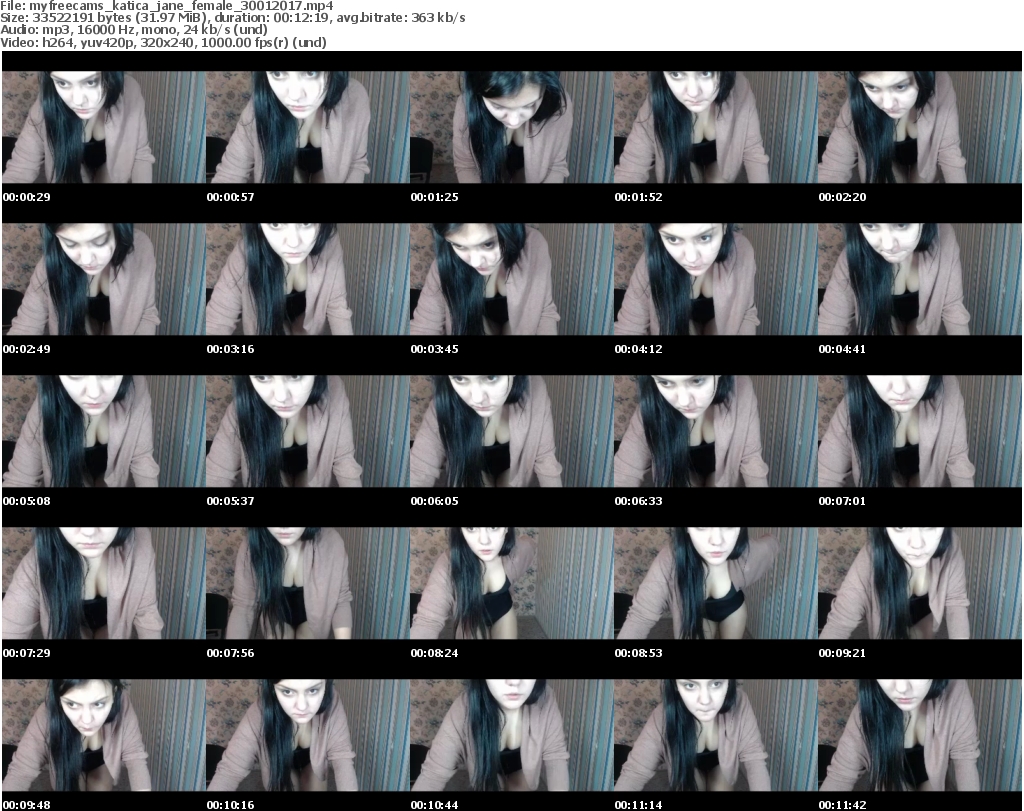1024x811 pixels.
Task: Select the thumbnail at 00:03:45
Action: click(511, 279)
